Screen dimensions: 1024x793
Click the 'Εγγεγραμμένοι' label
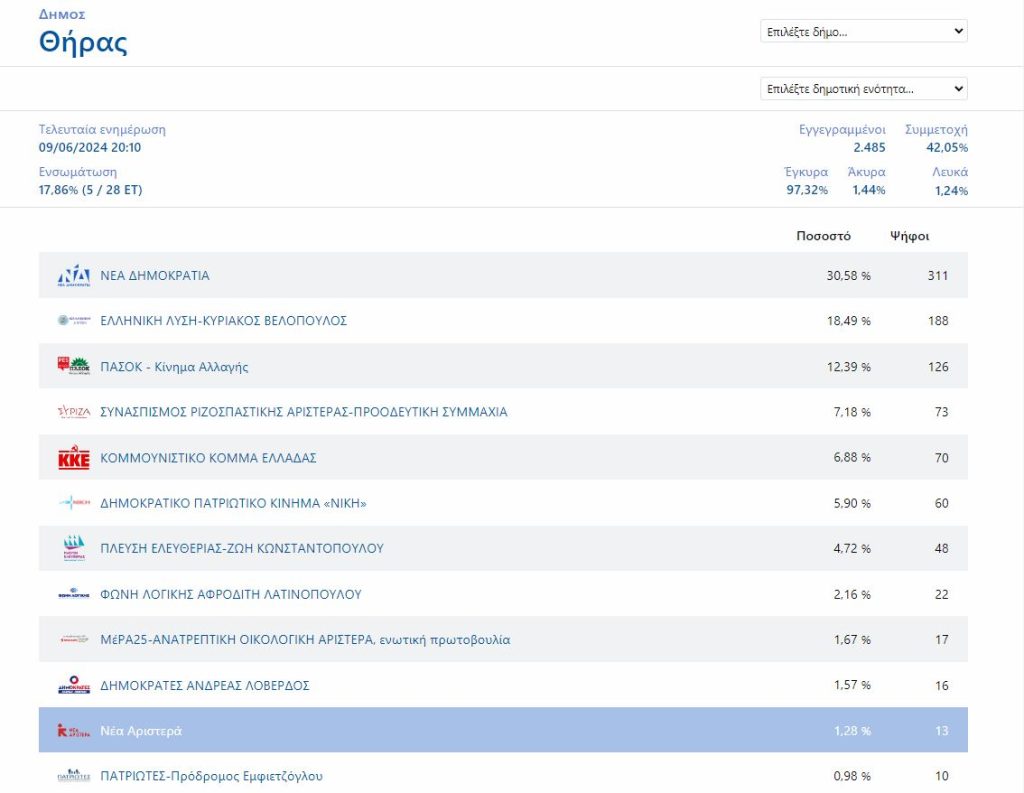coord(842,129)
